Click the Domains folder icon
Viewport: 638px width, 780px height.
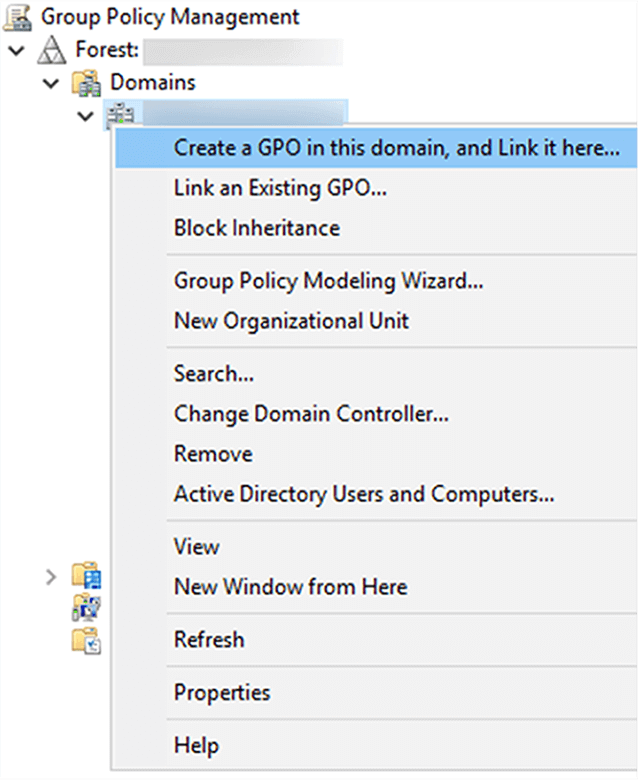click(87, 83)
